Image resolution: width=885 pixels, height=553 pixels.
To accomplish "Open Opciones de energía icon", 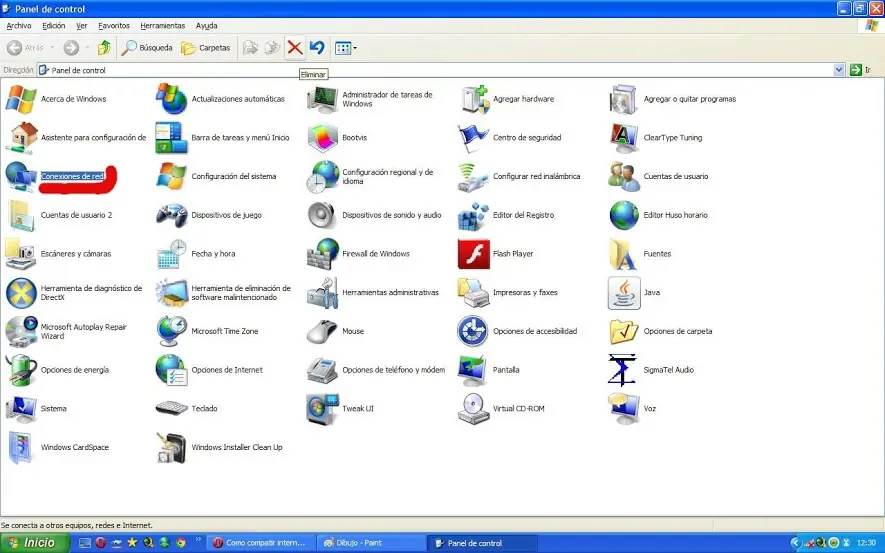I will coord(21,370).
